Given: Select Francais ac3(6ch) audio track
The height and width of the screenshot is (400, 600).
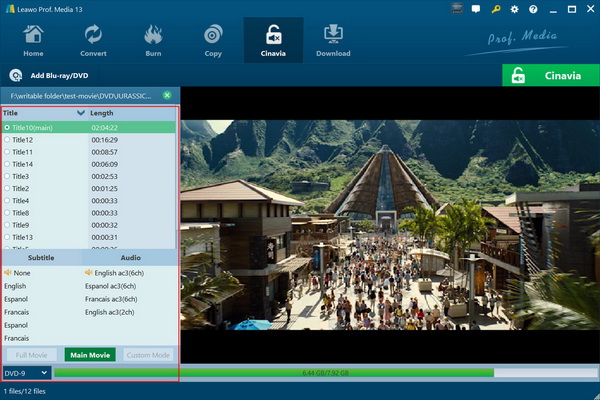Looking at the screenshot, I should point(111,299).
